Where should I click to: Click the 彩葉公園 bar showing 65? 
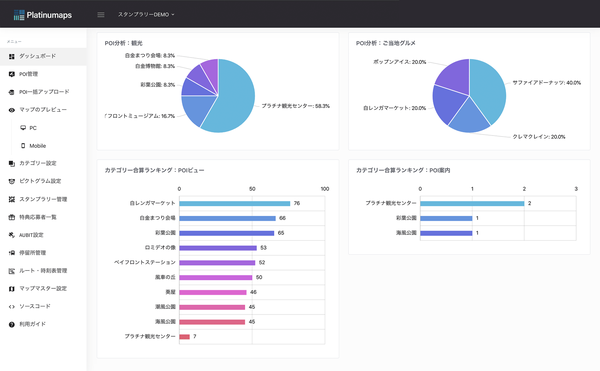(x=227, y=233)
